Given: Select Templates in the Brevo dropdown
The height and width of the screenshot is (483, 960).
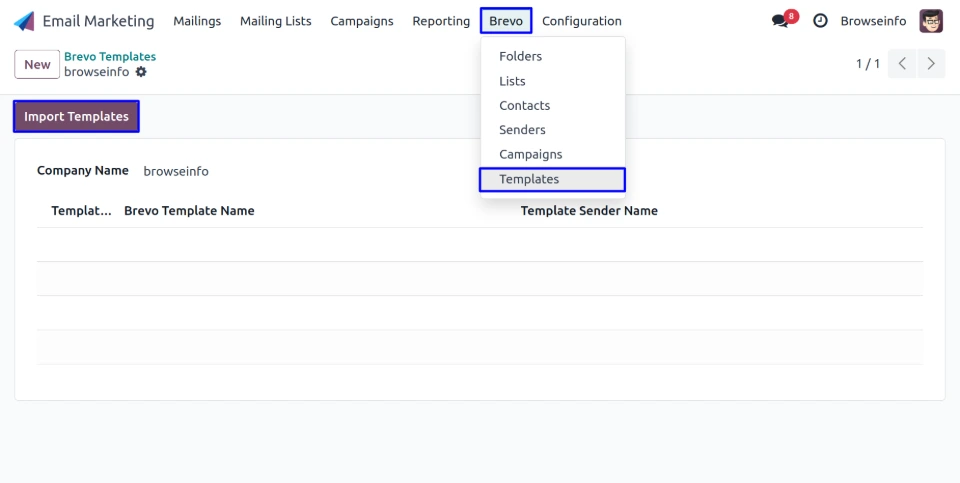Looking at the screenshot, I should coord(529,179).
